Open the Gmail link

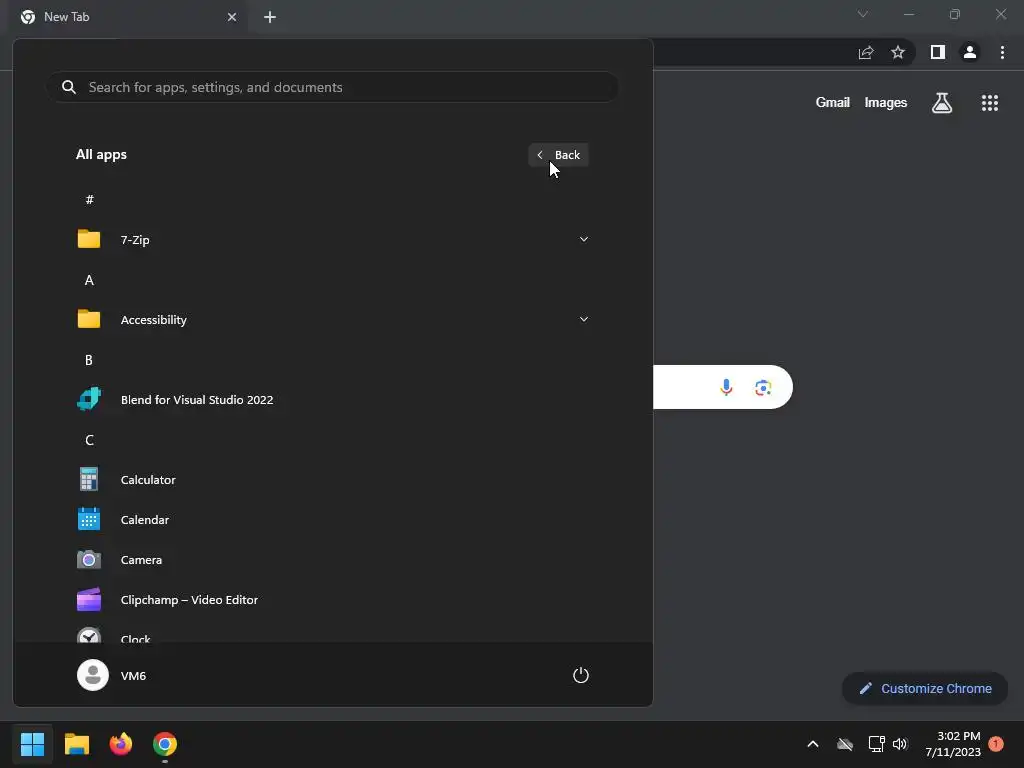pyautogui.click(x=833, y=103)
